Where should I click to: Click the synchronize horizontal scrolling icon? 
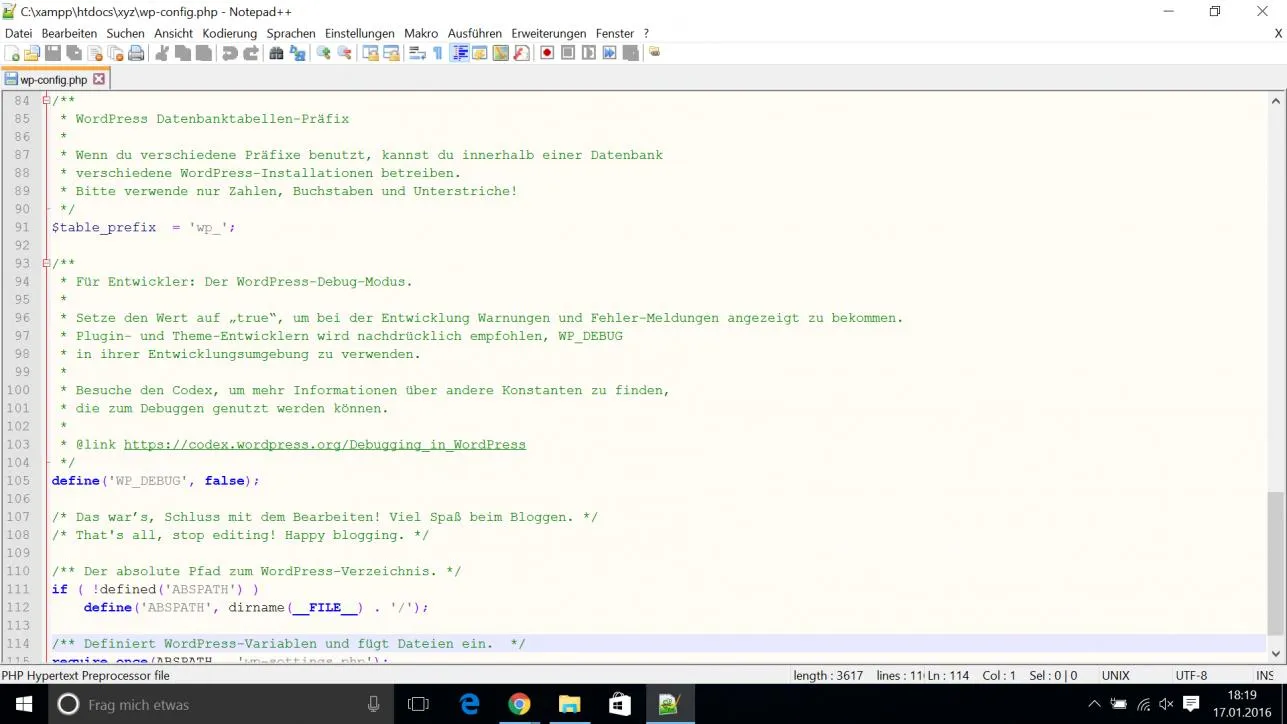coord(391,53)
